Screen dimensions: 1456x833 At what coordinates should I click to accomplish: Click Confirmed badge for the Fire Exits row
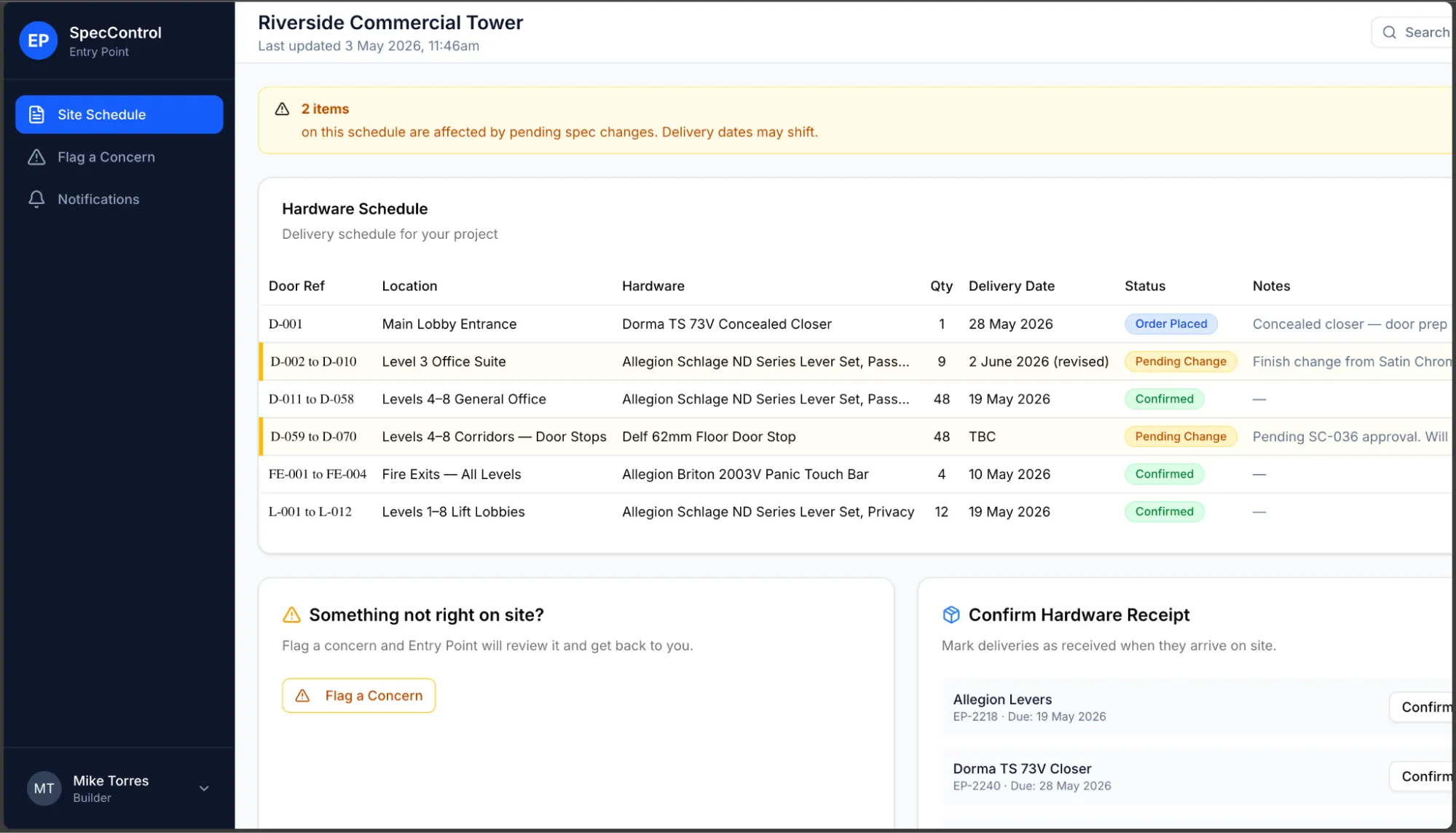pyautogui.click(x=1164, y=474)
